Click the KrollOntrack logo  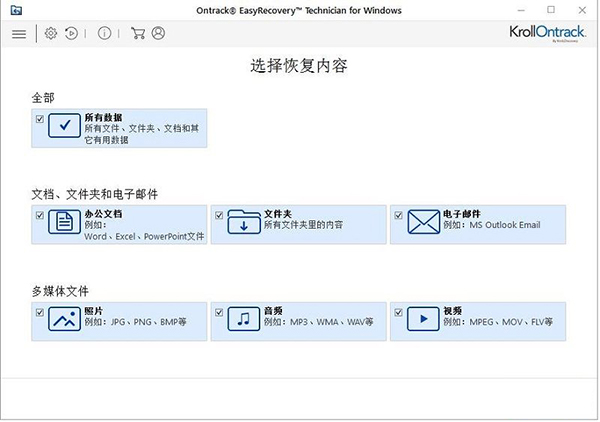coord(547,33)
